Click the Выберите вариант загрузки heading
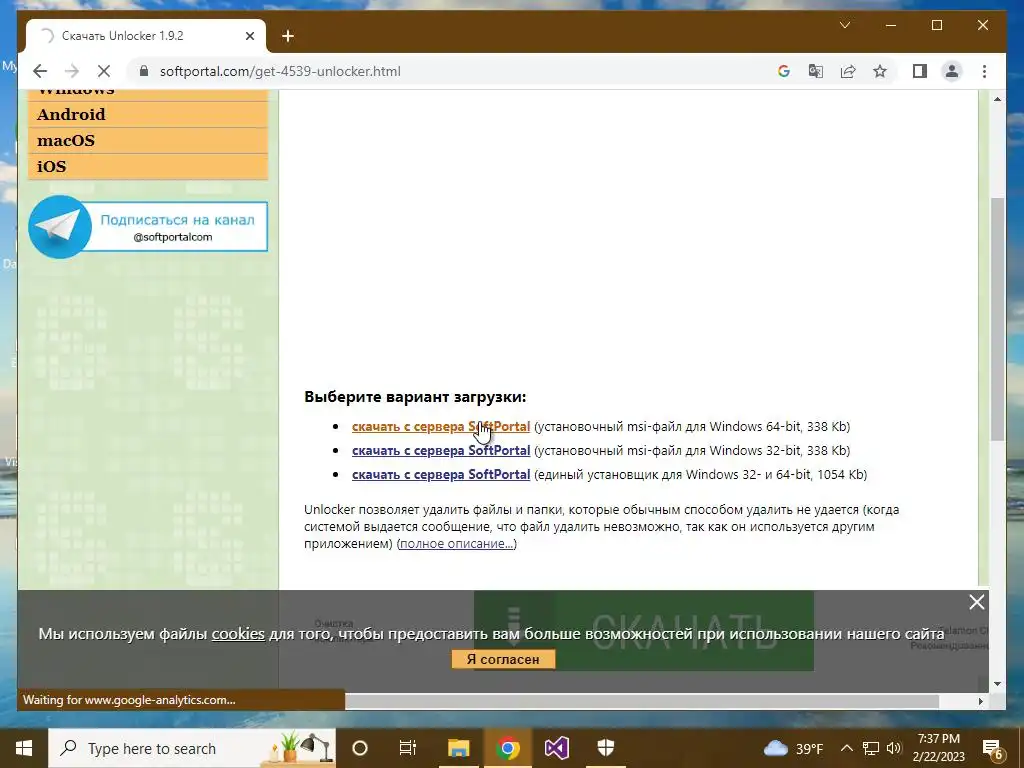The image size is (1024, 768). (415, 396)
